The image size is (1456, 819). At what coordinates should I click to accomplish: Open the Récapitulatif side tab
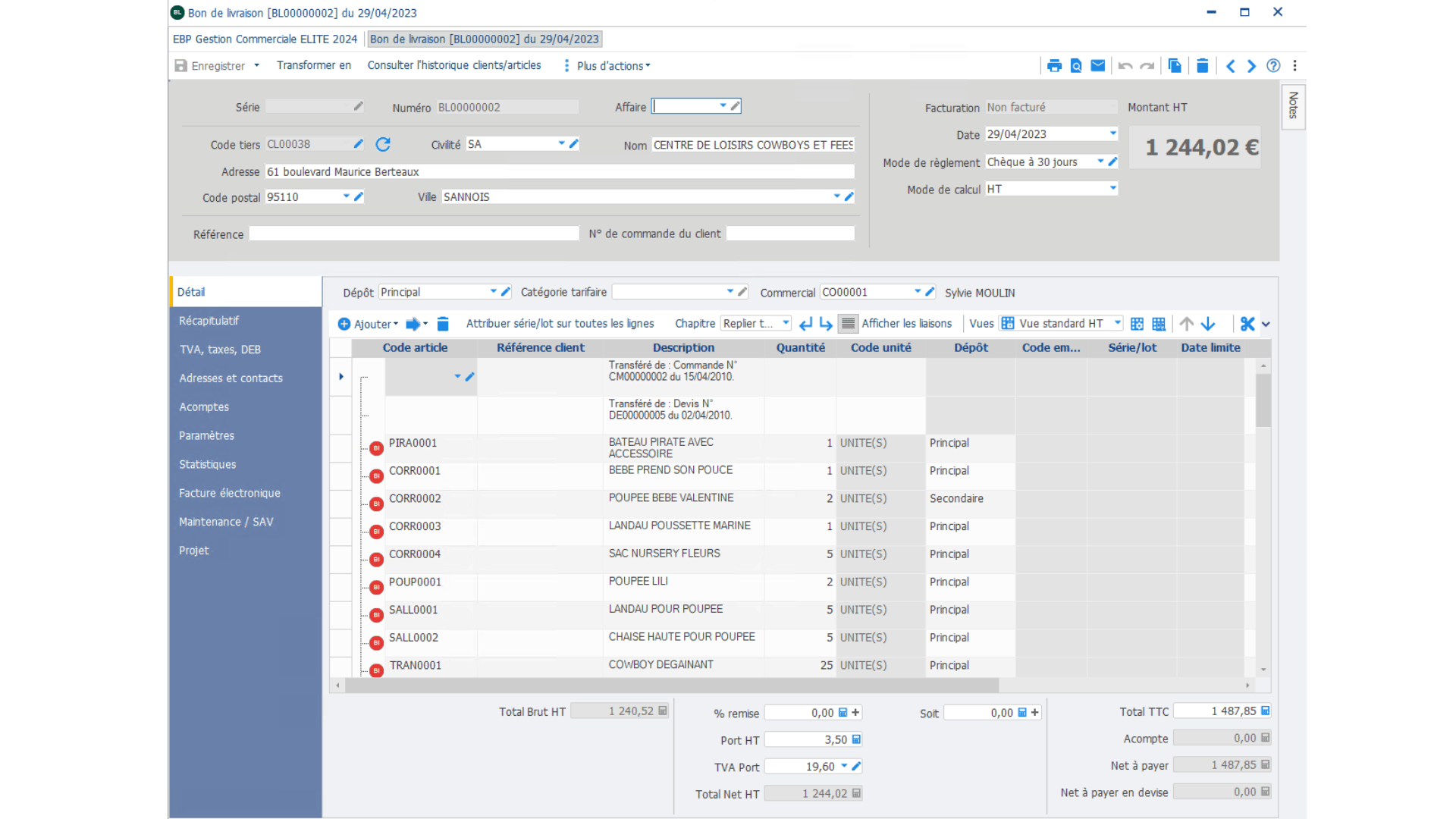(209, 321)
